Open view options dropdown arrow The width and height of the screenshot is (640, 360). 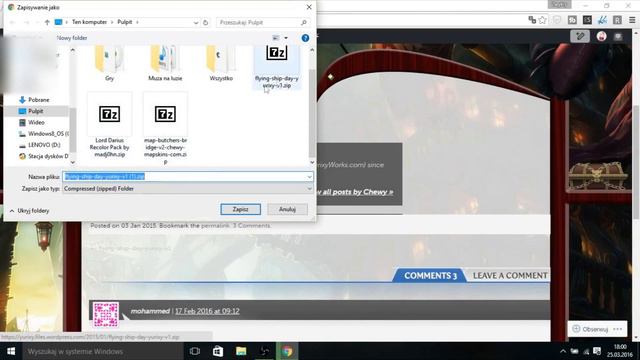click(286, 38)
